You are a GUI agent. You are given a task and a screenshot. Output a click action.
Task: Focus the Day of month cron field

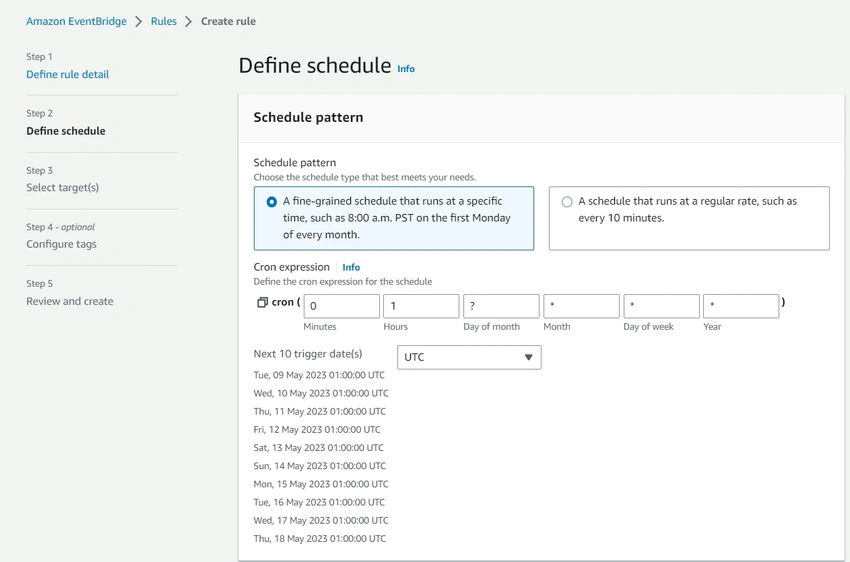click(501, 306)
